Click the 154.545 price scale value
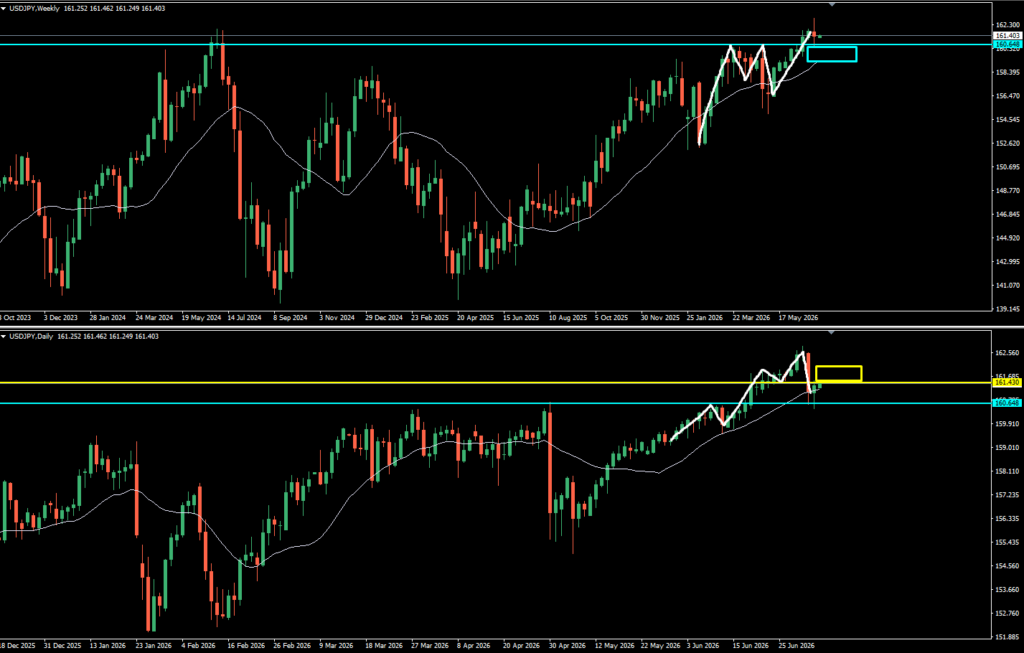Viewport: 1024px width, 653px height. [1008, 119]
